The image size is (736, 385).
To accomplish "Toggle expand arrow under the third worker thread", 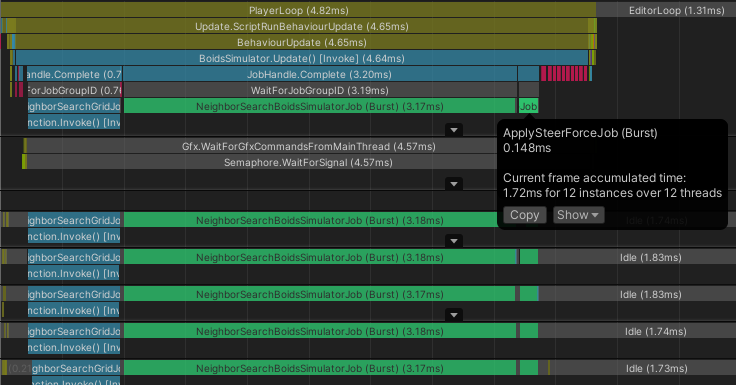I will [454, 315].
